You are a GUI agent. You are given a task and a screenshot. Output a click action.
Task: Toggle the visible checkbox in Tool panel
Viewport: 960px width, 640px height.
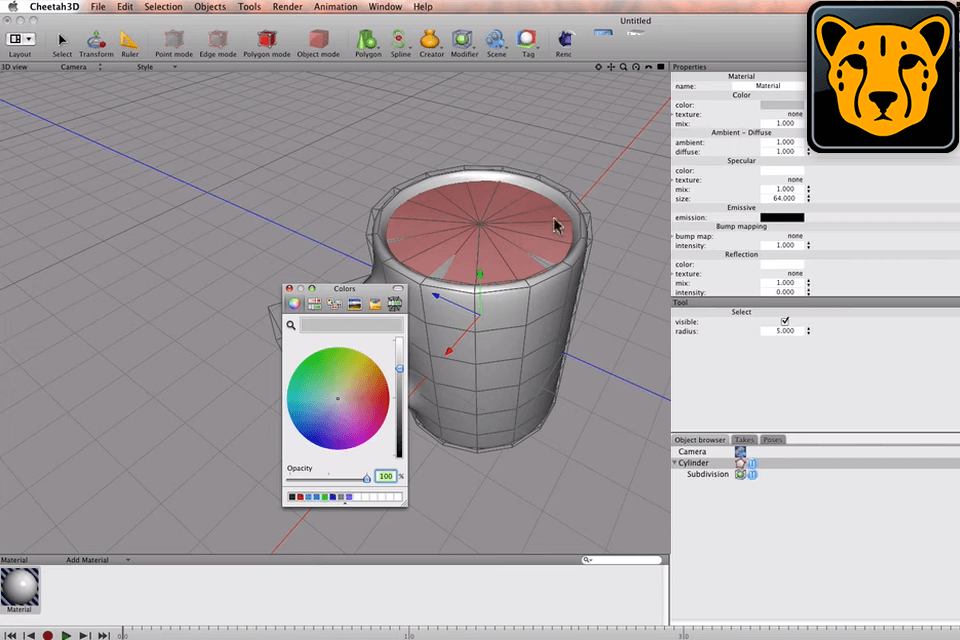(x=785, y=321)
